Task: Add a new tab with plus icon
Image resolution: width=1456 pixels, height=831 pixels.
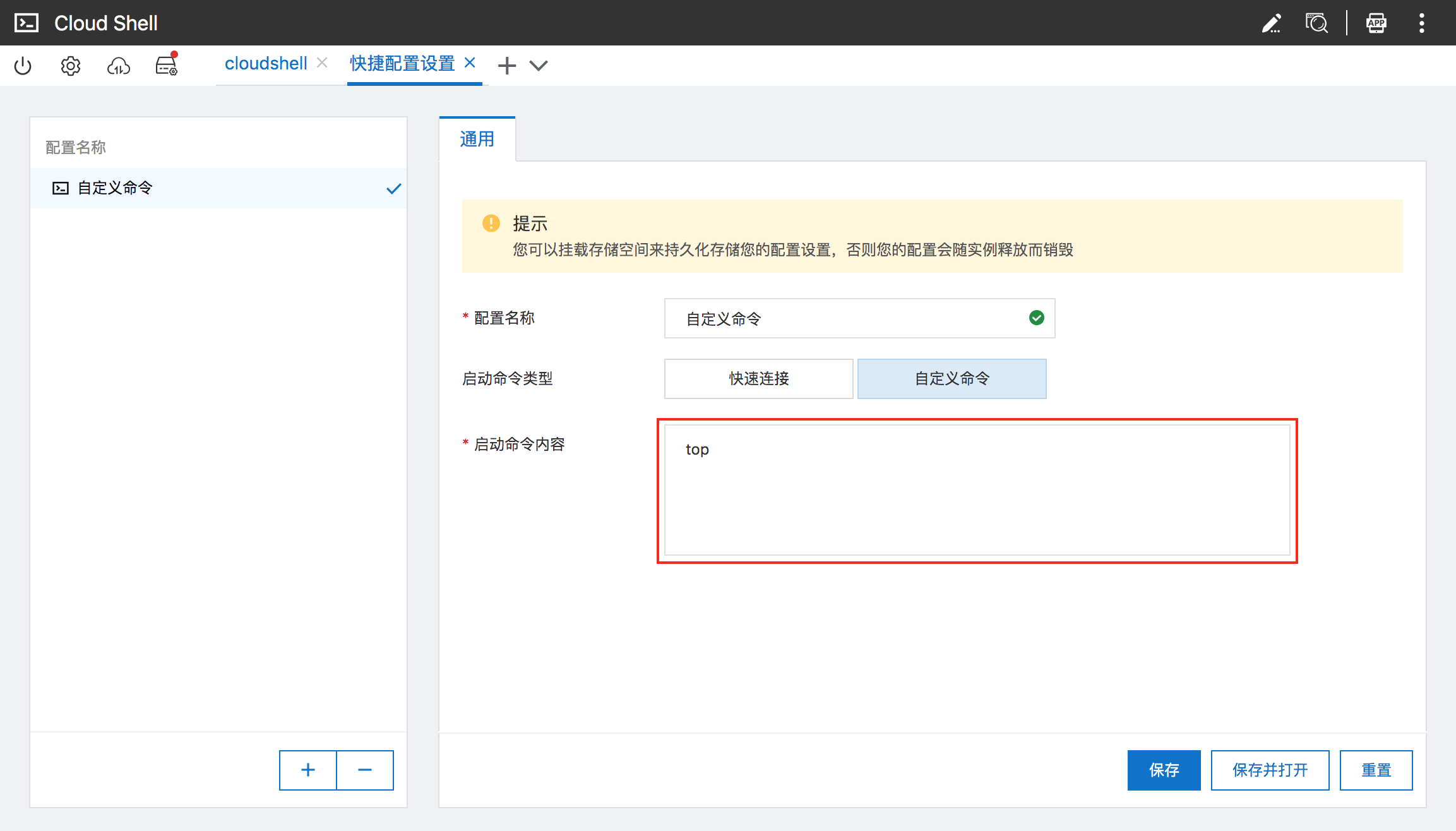Action: [507, 66]
